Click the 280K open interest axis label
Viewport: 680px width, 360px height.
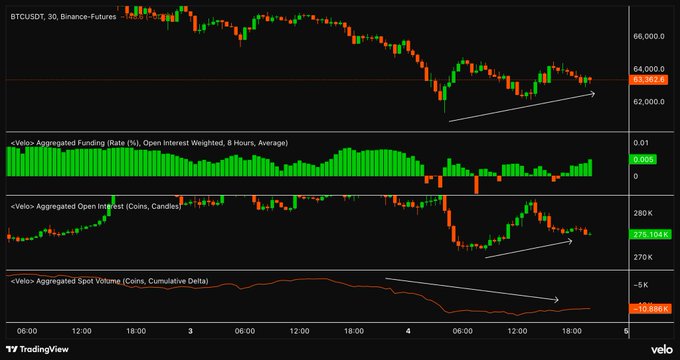644,213
